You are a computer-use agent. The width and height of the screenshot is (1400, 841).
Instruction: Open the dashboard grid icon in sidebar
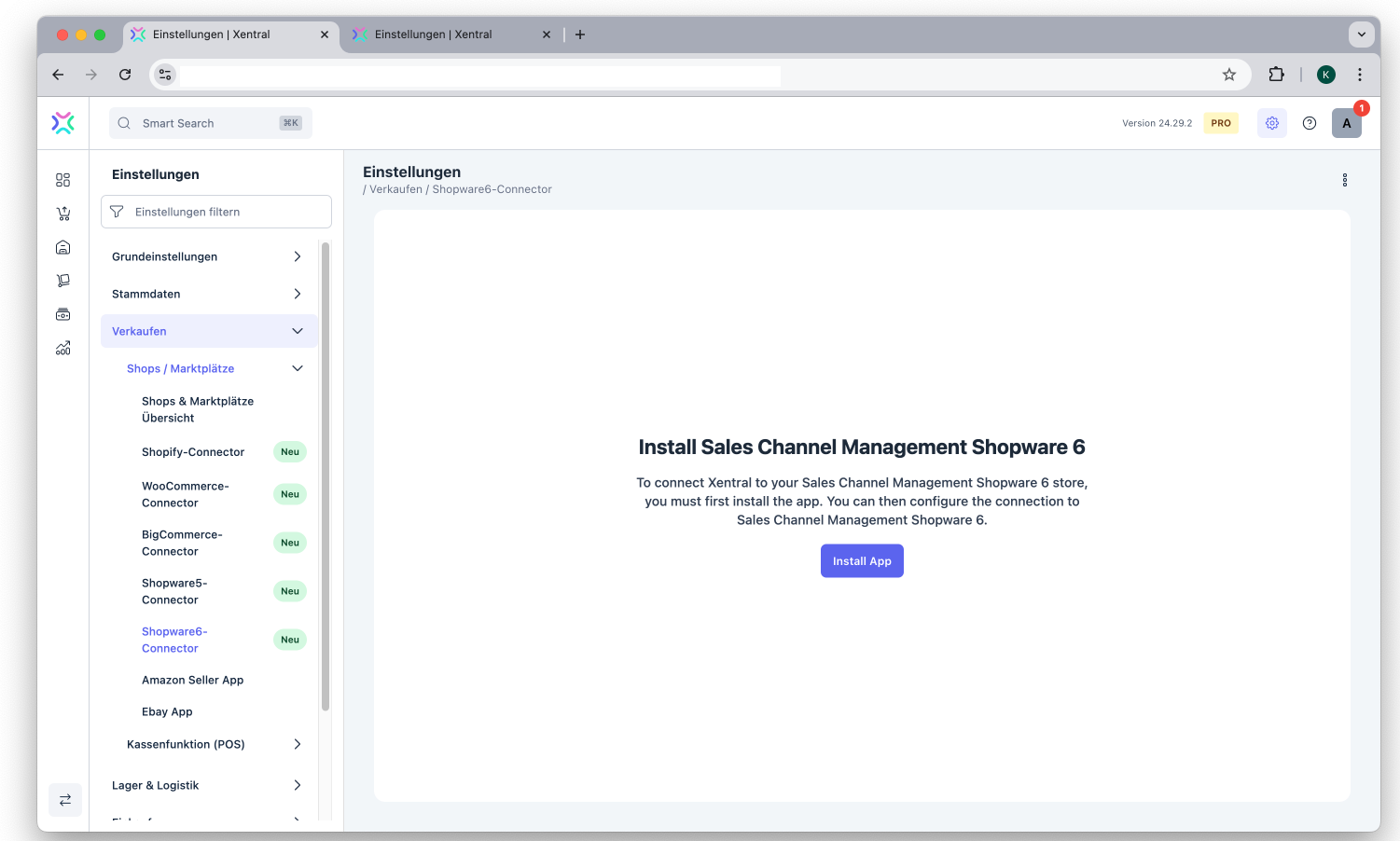pyautogui.click(x=62, y=180)
